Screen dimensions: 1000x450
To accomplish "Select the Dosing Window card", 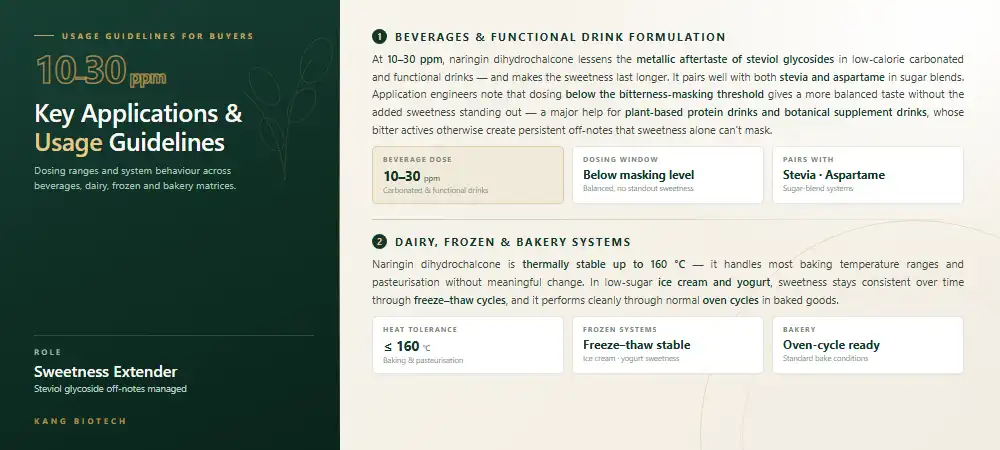I will [x=668, y=175].
